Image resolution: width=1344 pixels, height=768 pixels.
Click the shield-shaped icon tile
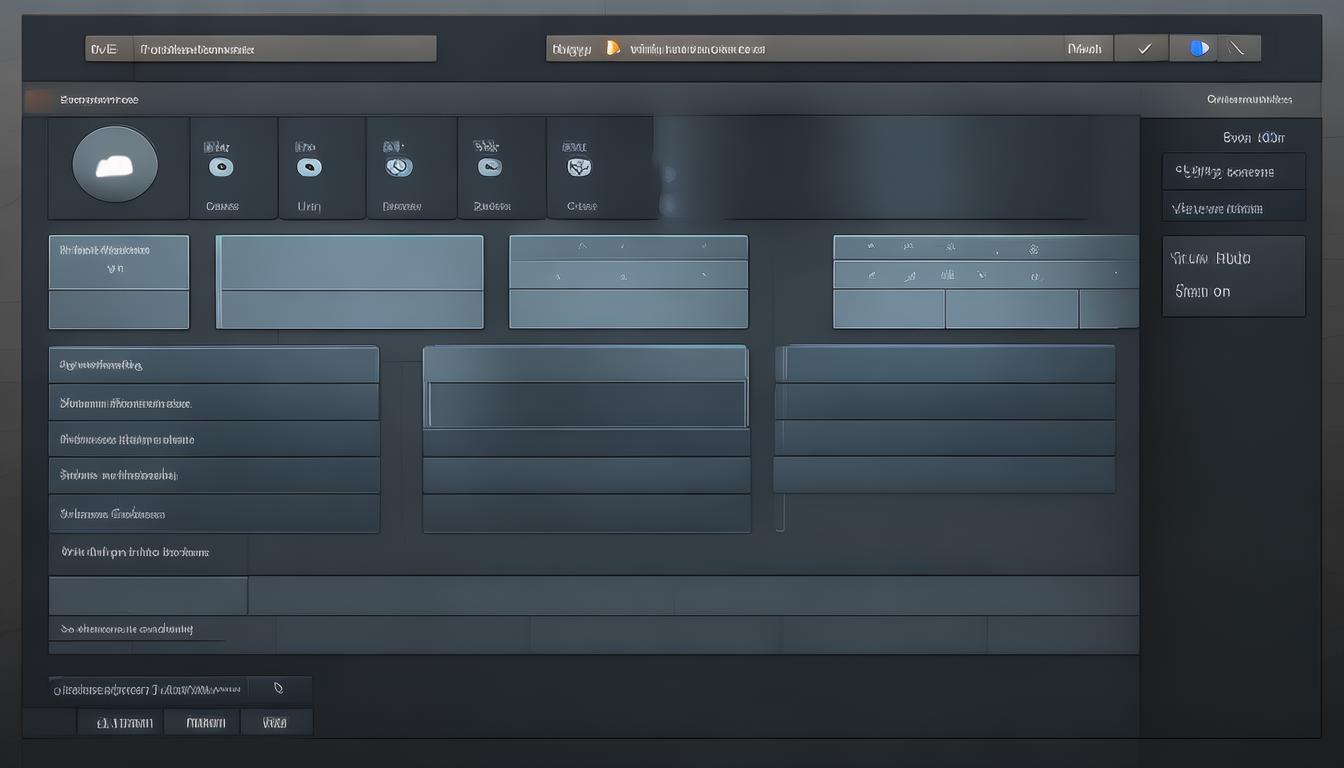coord(579,168)
